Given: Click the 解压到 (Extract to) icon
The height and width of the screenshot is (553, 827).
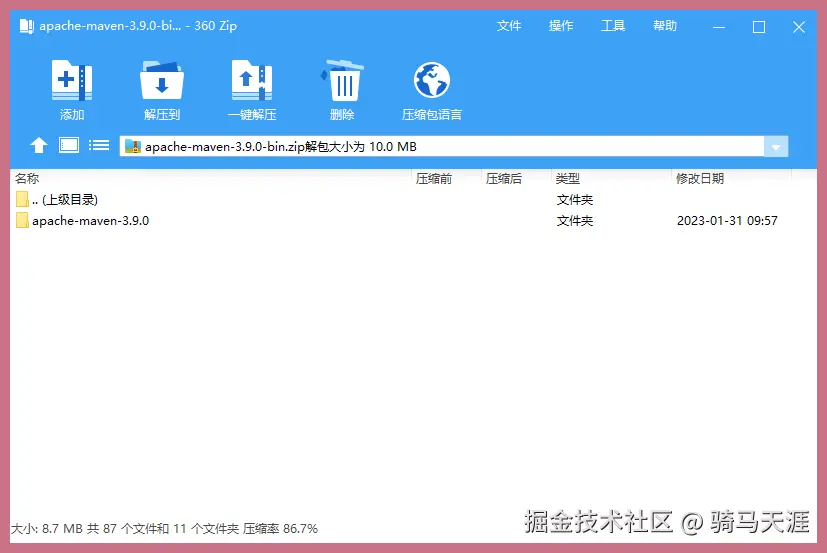Looking at the screenshot, I should pos(162,80).
